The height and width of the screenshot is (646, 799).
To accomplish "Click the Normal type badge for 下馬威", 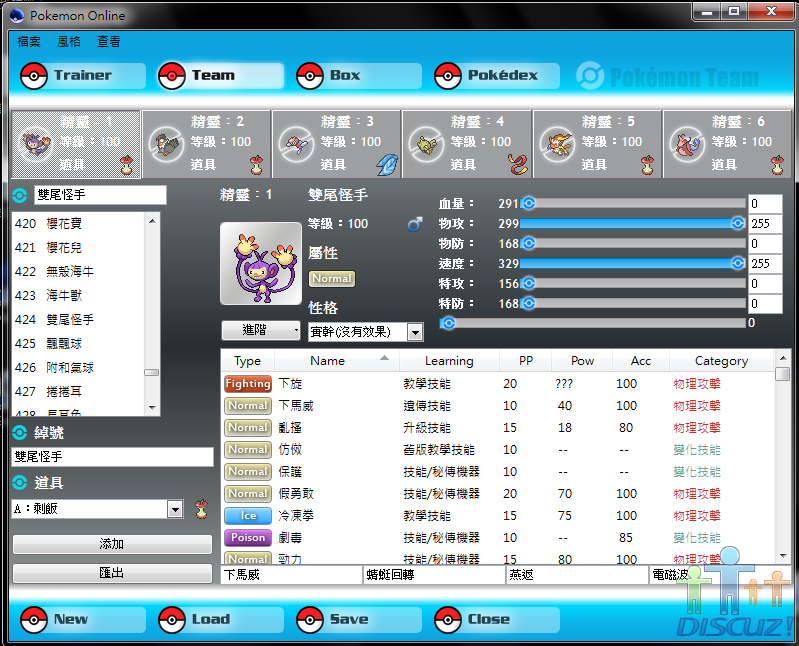I will tap(248, 406).
